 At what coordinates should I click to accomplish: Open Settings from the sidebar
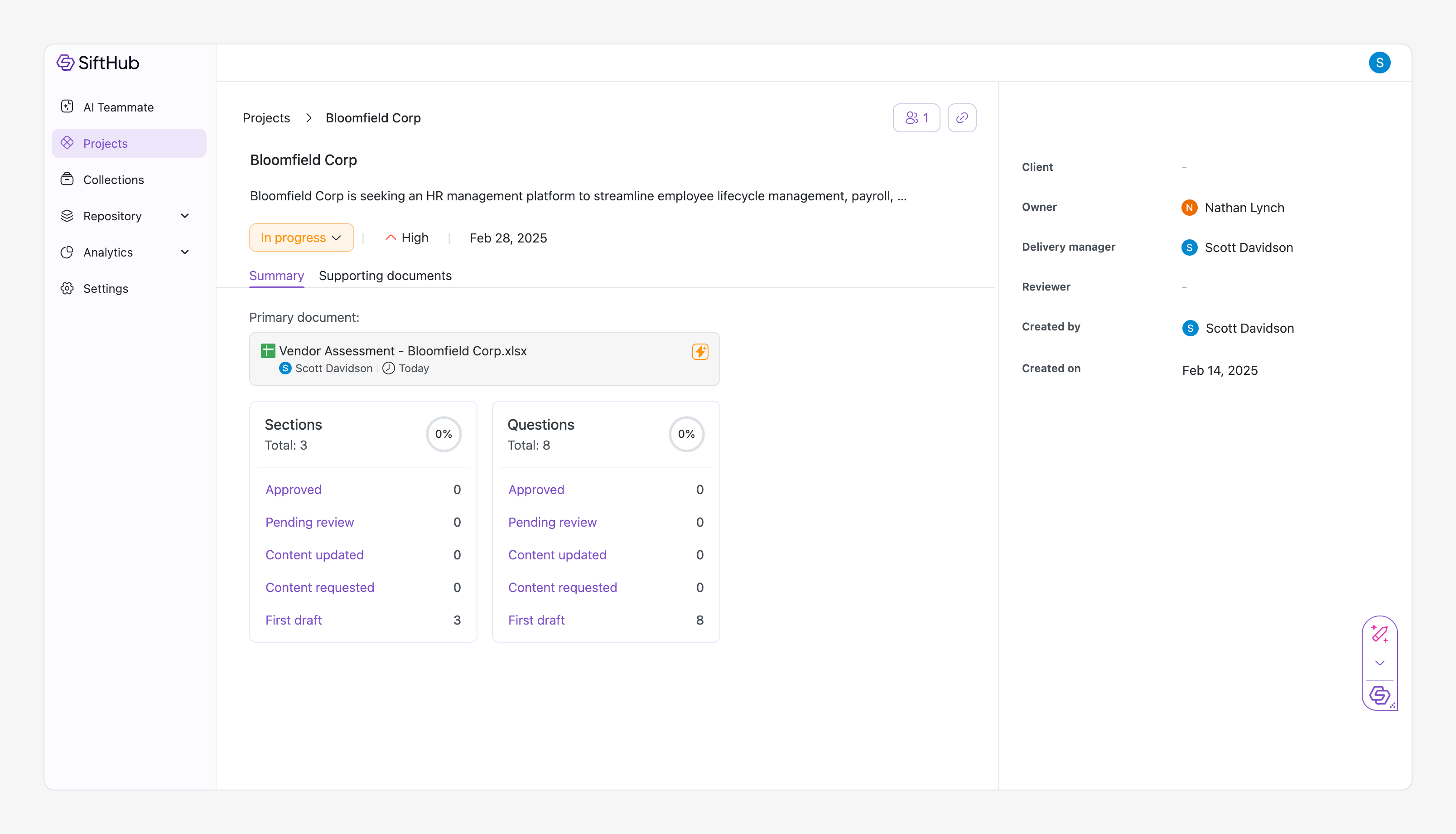tap(105, 289)
